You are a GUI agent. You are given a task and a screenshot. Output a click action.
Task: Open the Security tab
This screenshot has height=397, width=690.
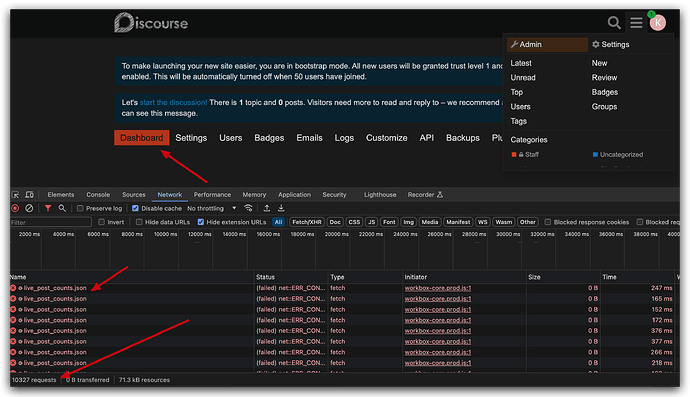[x=334, y=195]
